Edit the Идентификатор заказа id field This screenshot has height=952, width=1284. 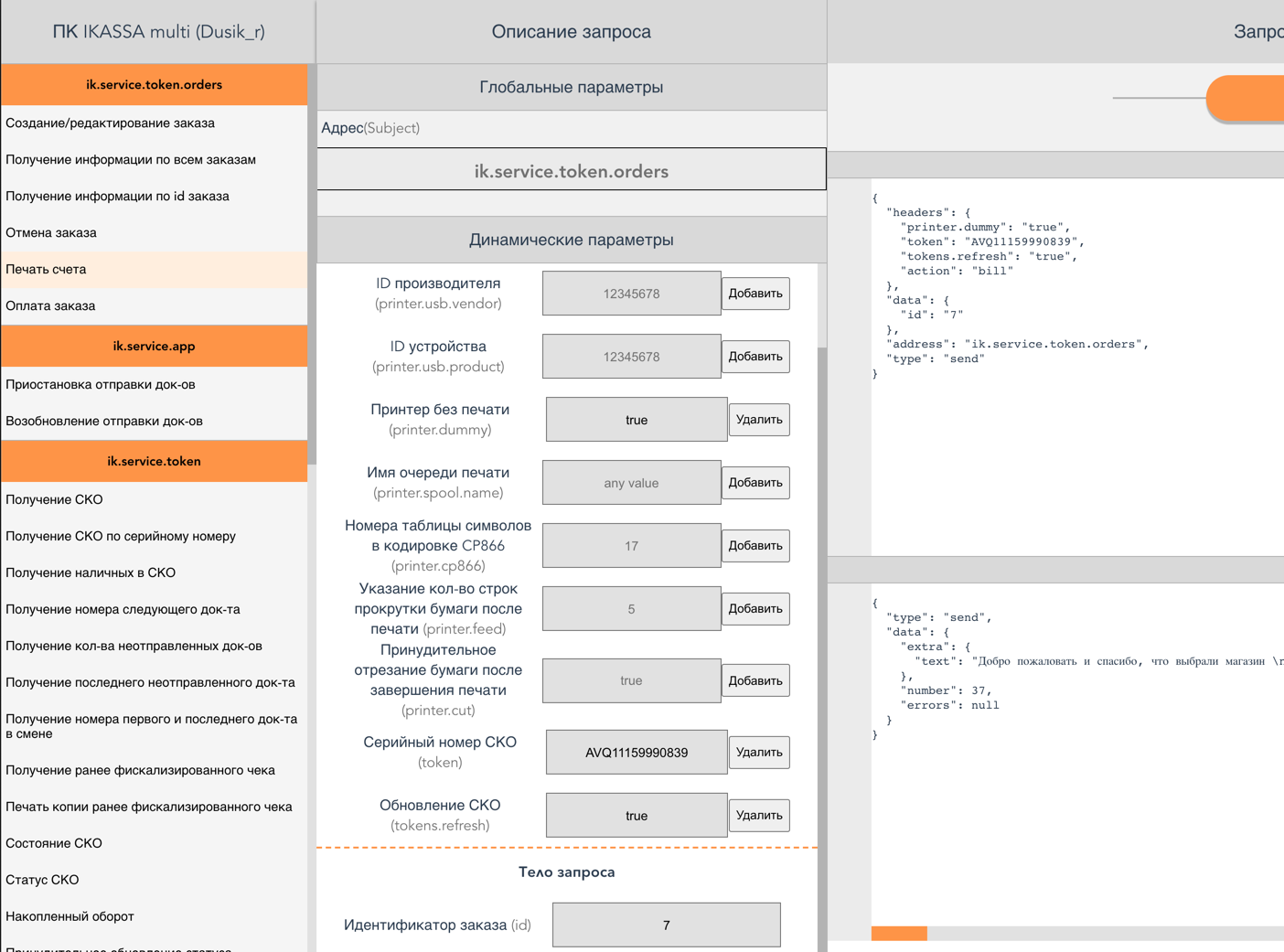click(x=666, y=925)
